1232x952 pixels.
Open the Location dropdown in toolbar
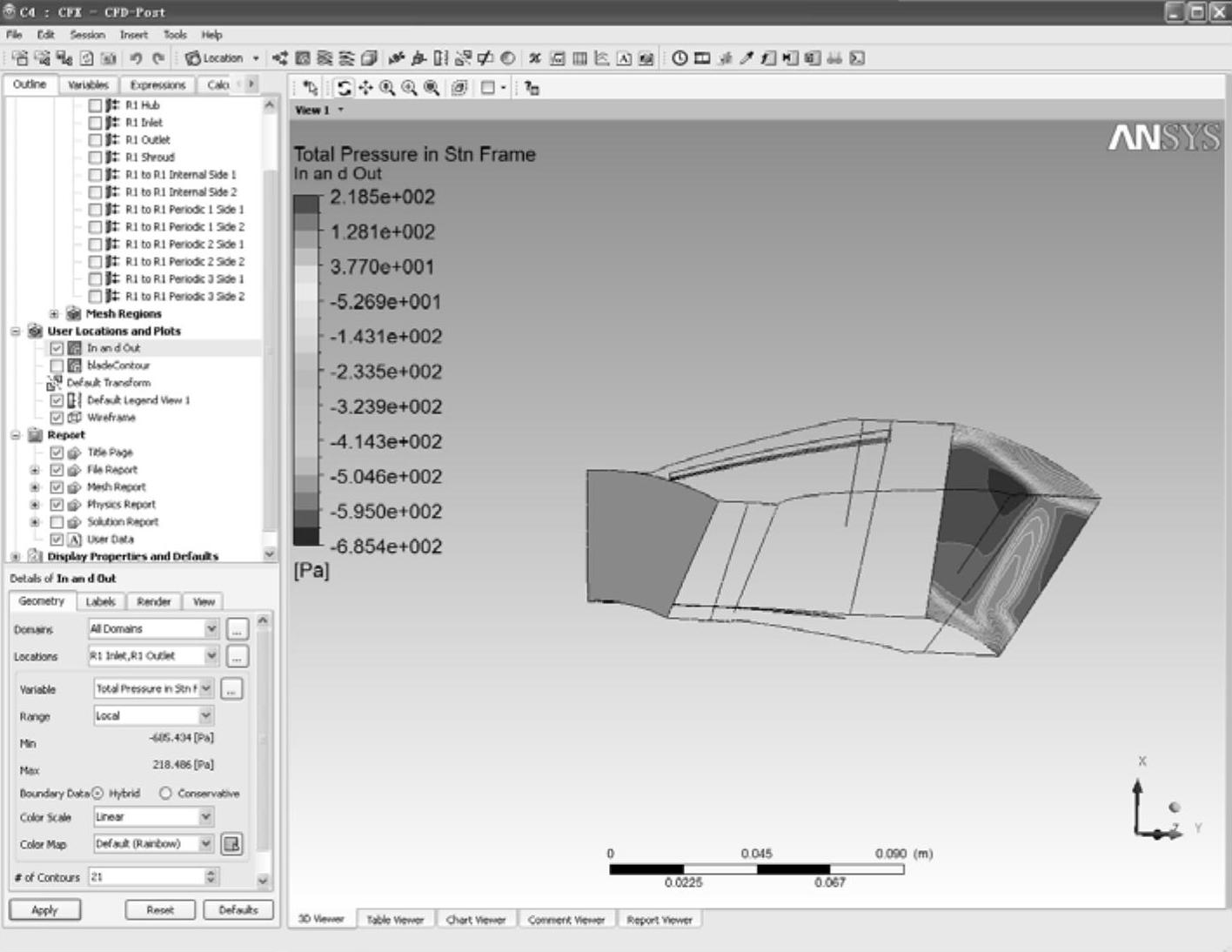[x=222, y=58]
